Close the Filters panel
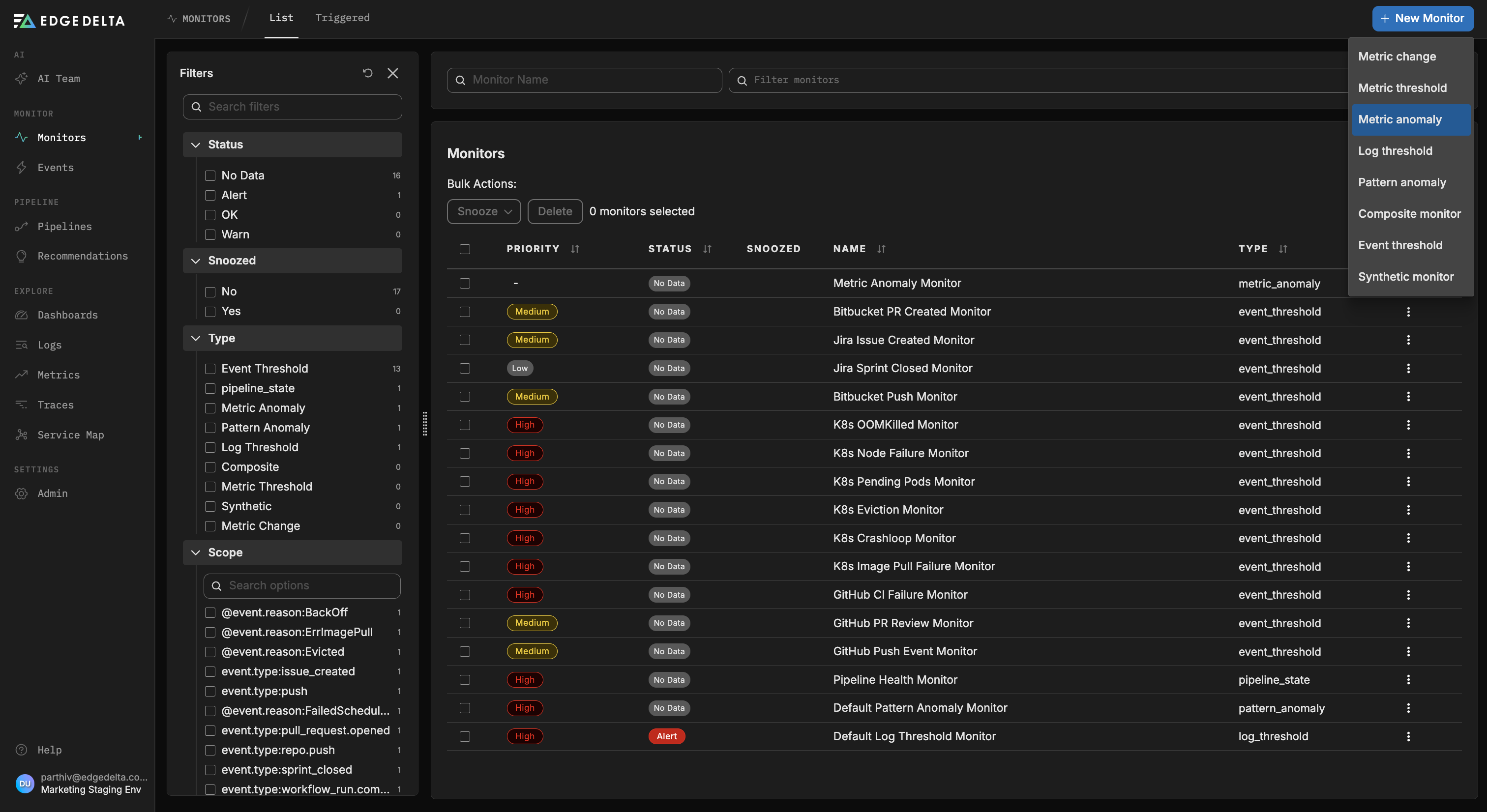Screen dimensions: 1487x812 click(x=393, y=73)
